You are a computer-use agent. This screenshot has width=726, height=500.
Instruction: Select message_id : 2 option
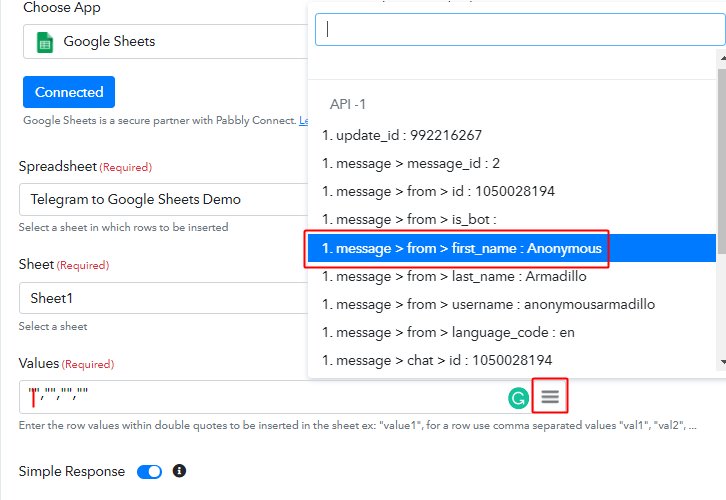tap(512, 163)
